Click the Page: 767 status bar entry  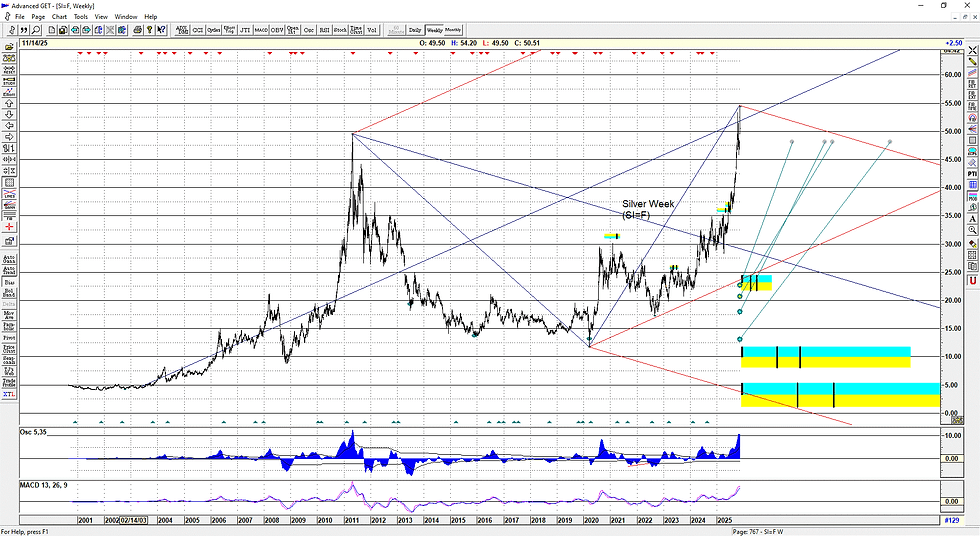click(x=758, y=532)
